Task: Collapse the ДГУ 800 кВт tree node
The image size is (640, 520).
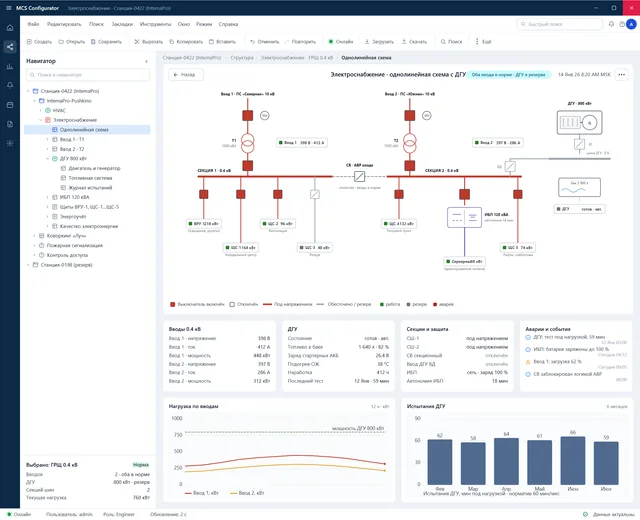Action: 47,159
